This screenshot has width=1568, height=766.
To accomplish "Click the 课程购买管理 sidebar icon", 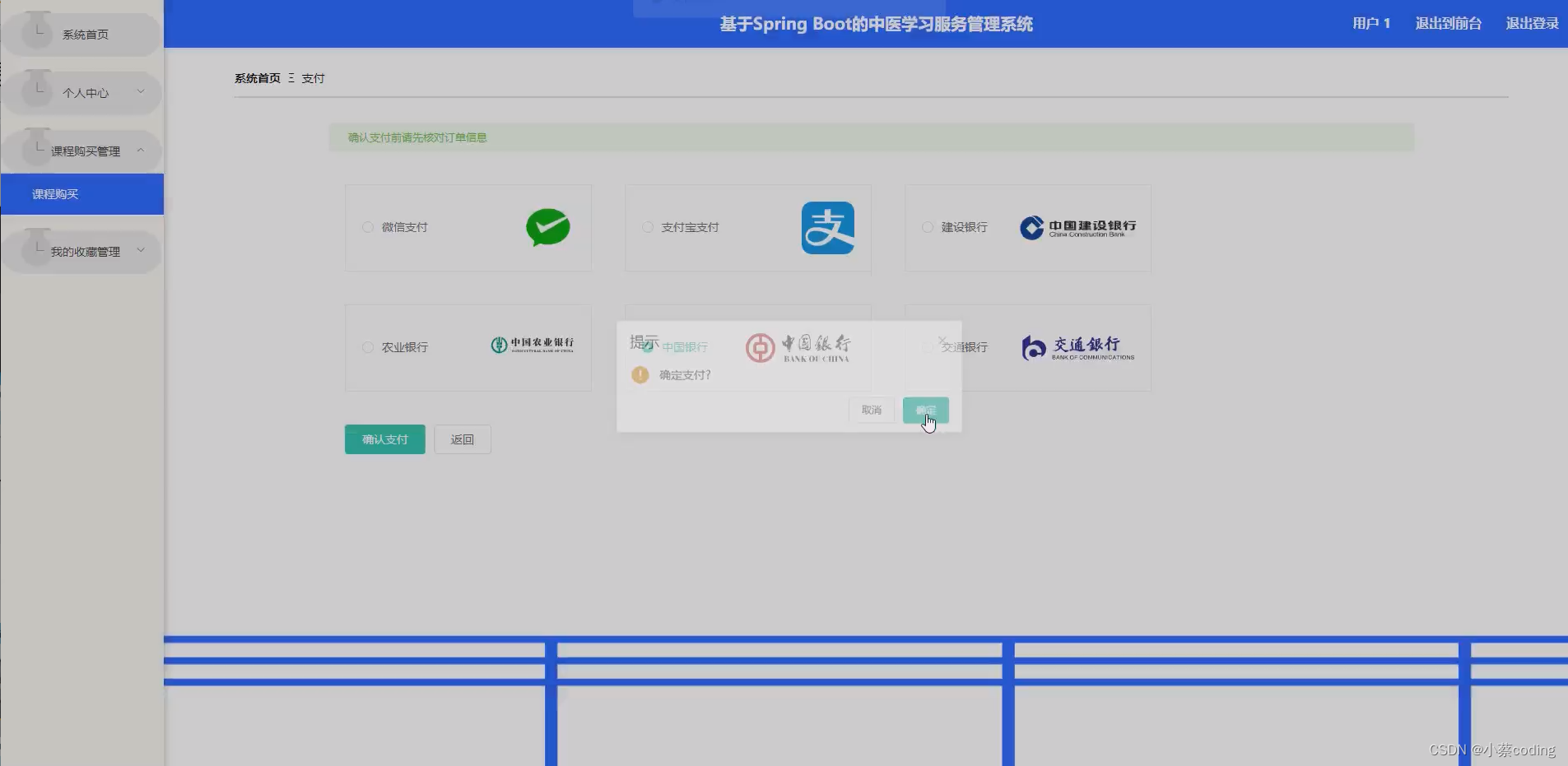I will click(37, 147).
